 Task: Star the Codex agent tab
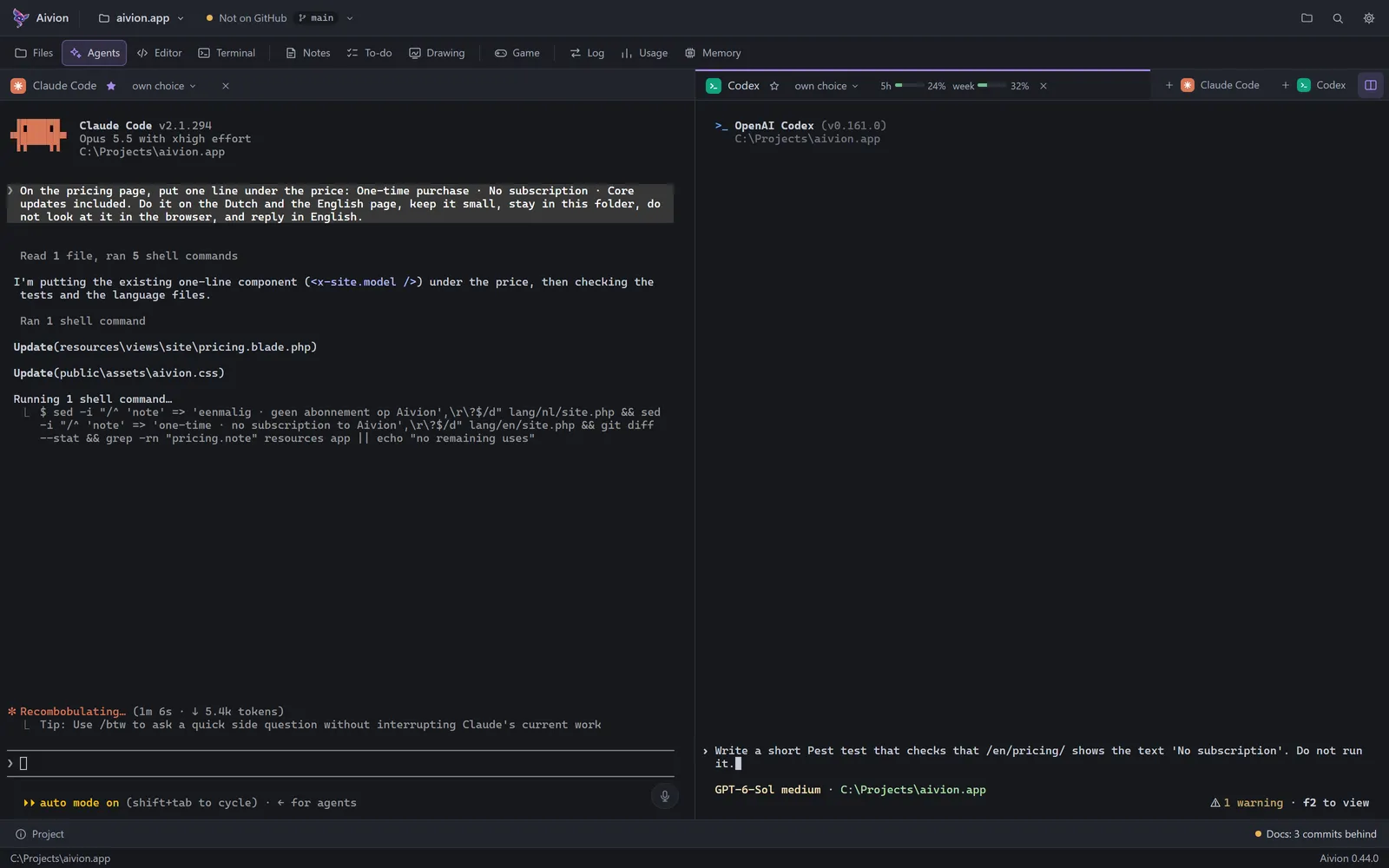(x=774, y=86)
